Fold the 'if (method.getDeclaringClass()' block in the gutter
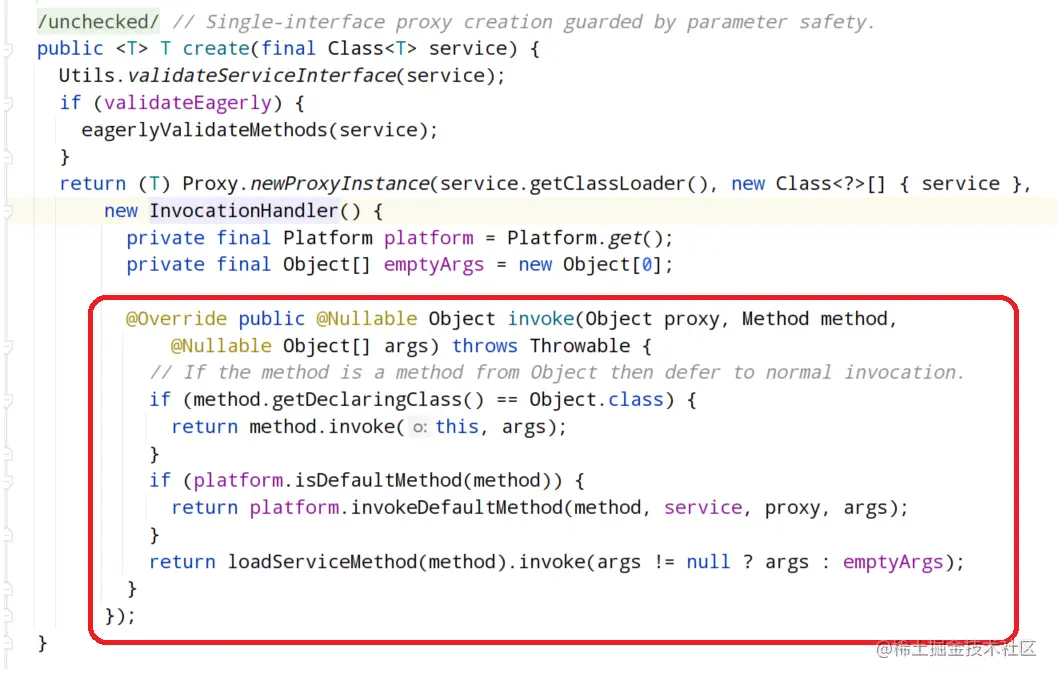 [8, 401]
